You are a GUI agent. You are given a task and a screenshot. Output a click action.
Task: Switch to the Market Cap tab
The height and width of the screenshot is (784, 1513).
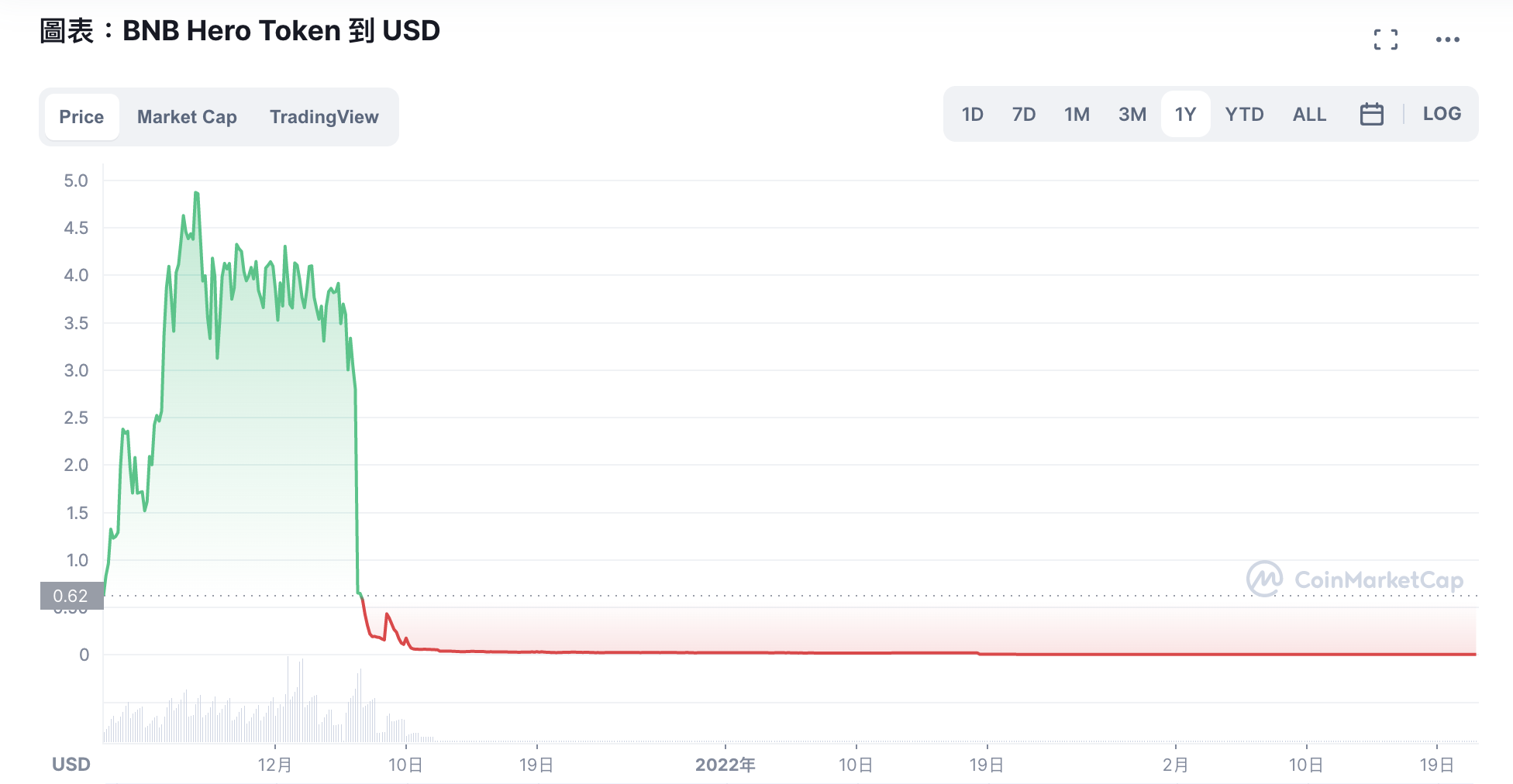click(187, 117)
